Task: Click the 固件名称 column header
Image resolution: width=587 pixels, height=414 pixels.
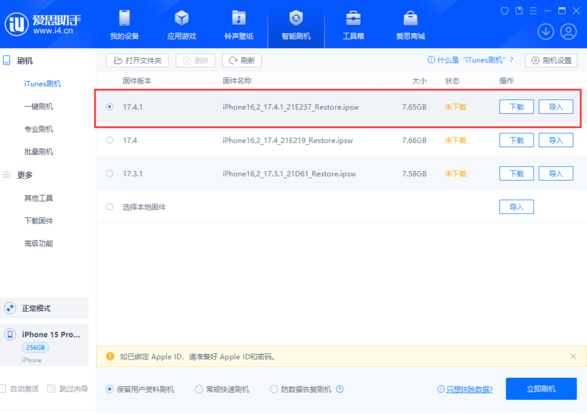Action: click(237, 80)
